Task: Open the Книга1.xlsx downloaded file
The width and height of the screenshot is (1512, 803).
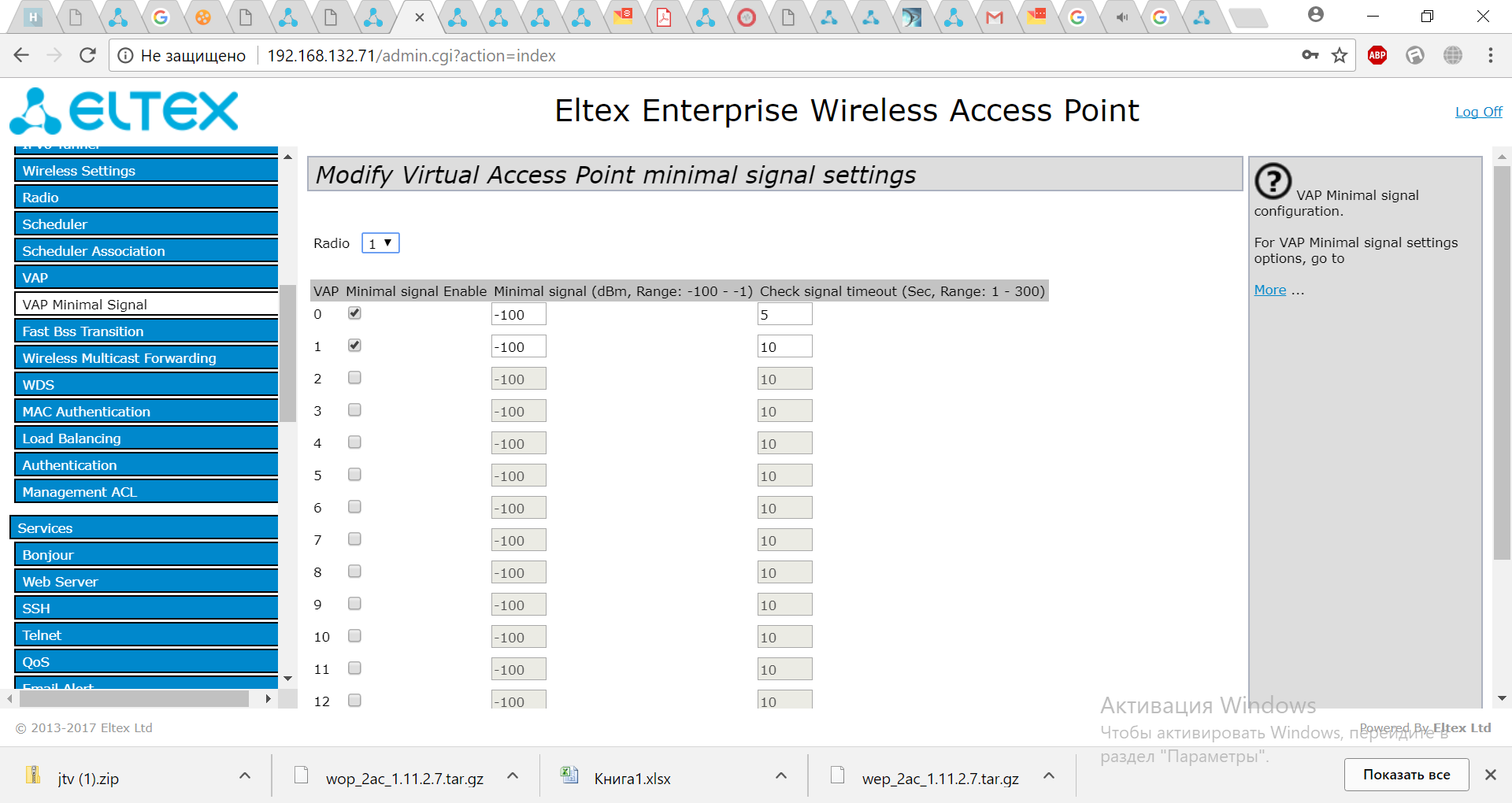Action: 632,779
